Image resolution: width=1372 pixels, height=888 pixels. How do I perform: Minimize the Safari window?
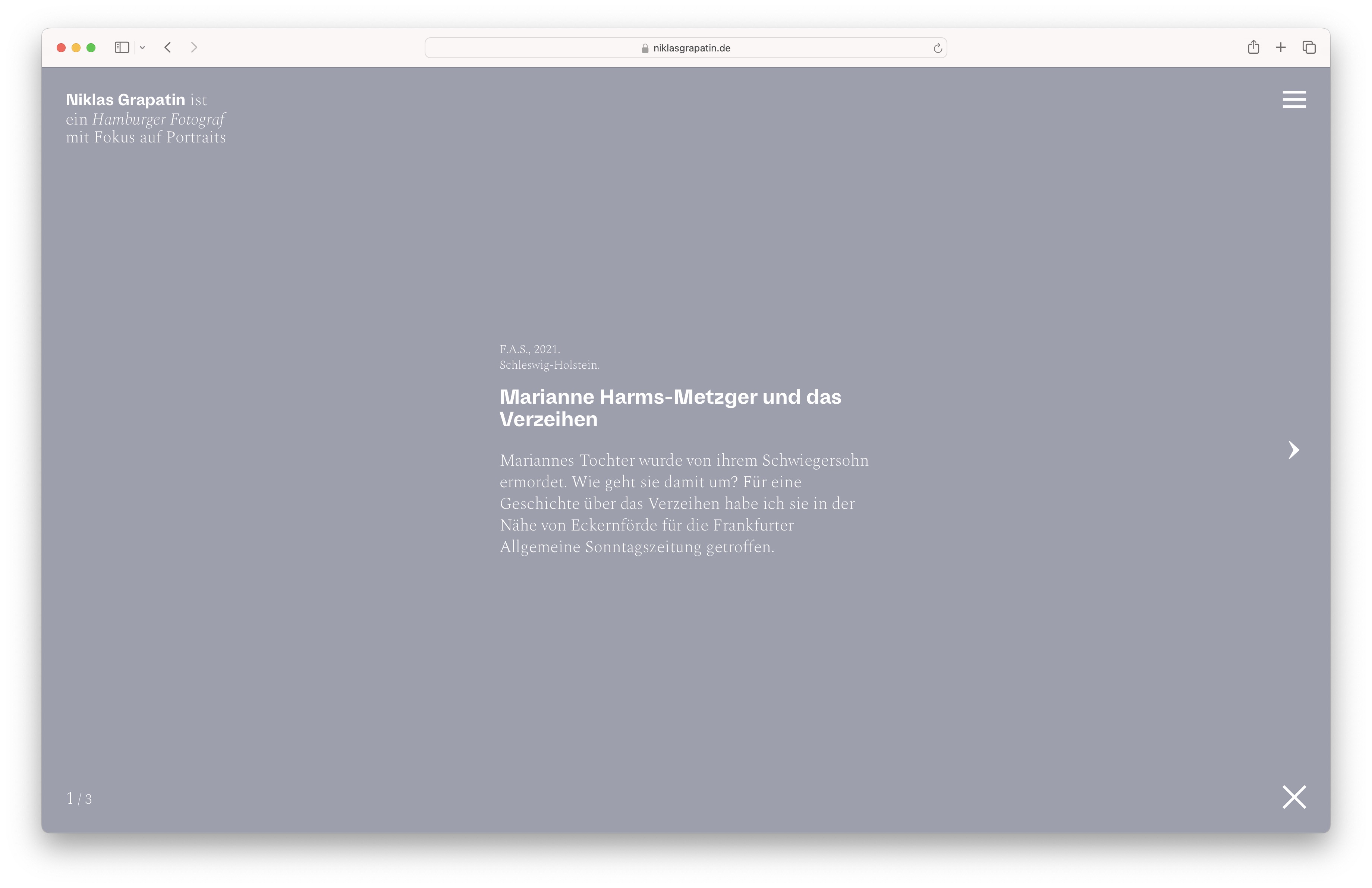point(76,48)
